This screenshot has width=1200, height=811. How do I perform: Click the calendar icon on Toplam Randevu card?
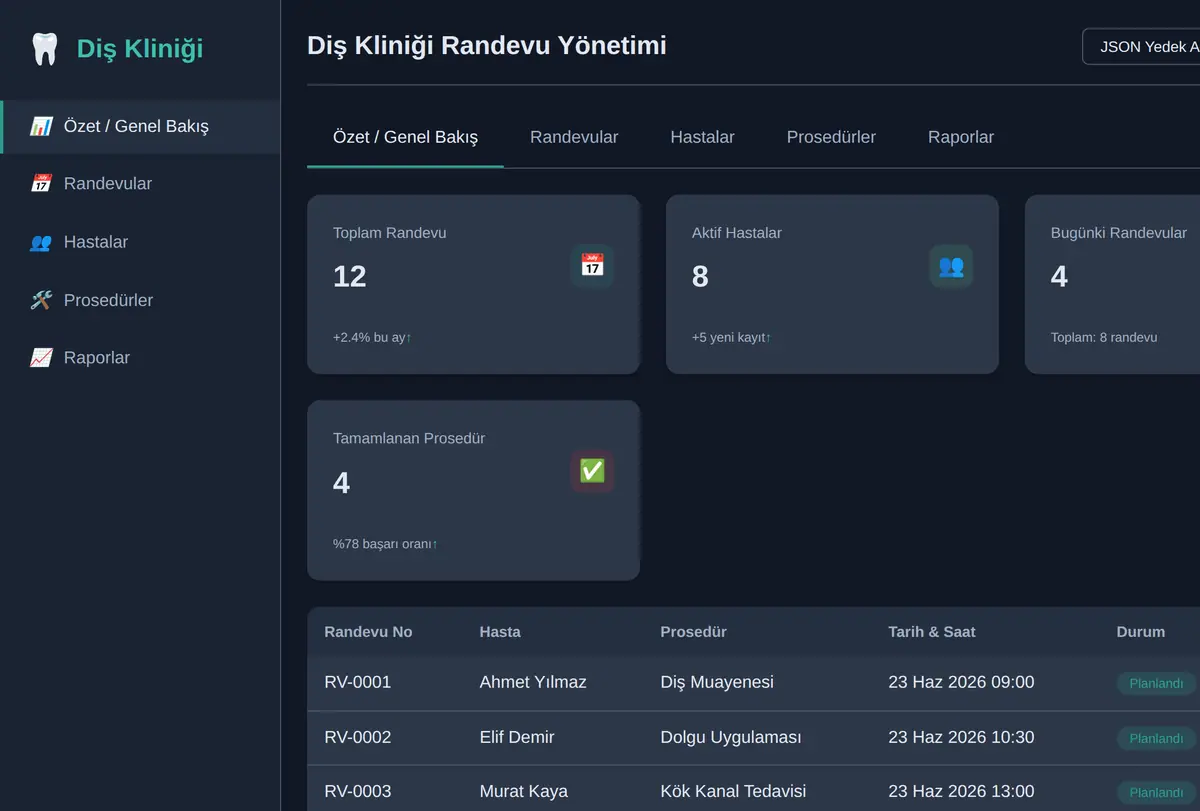pos(592,265)
